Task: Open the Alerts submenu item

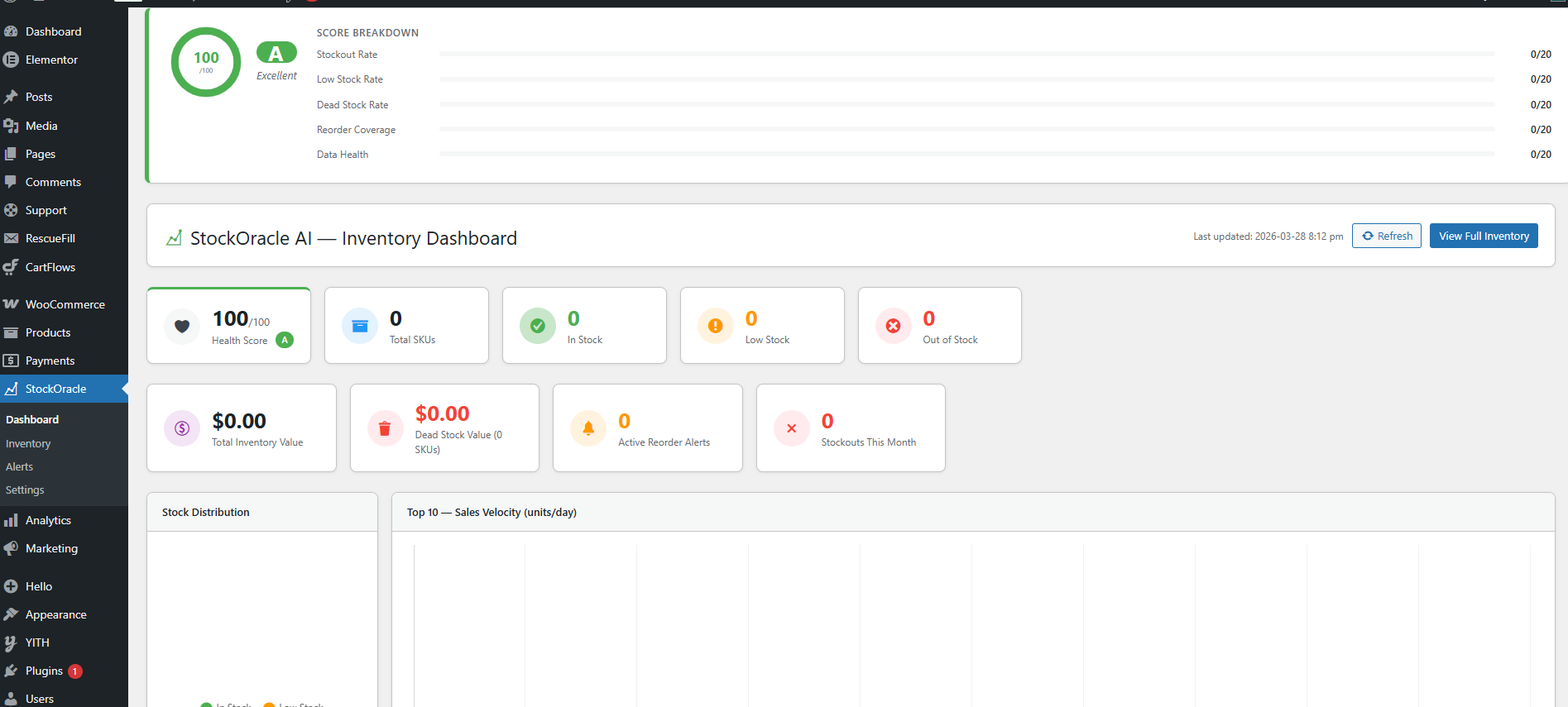Action: pos(20,467)
